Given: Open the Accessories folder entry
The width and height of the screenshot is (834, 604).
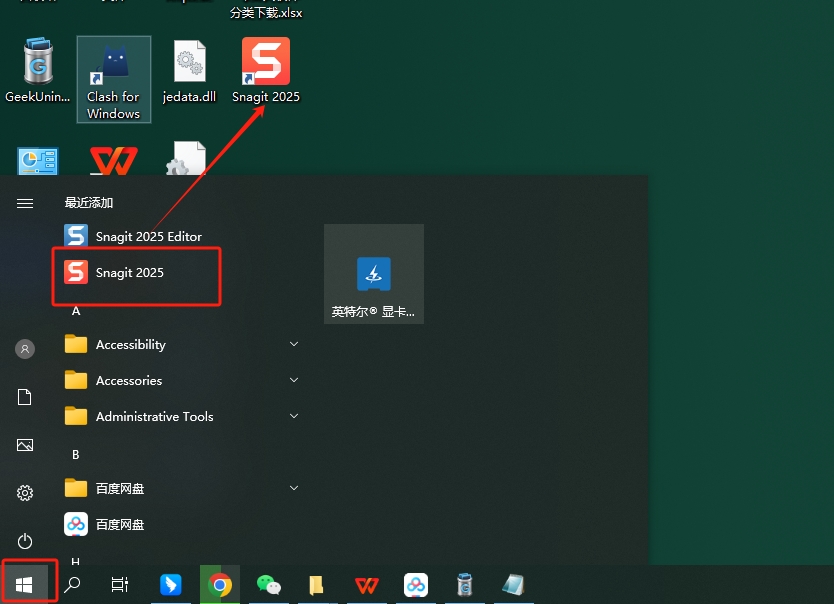Looking at the screenshot, I should 181,380.
